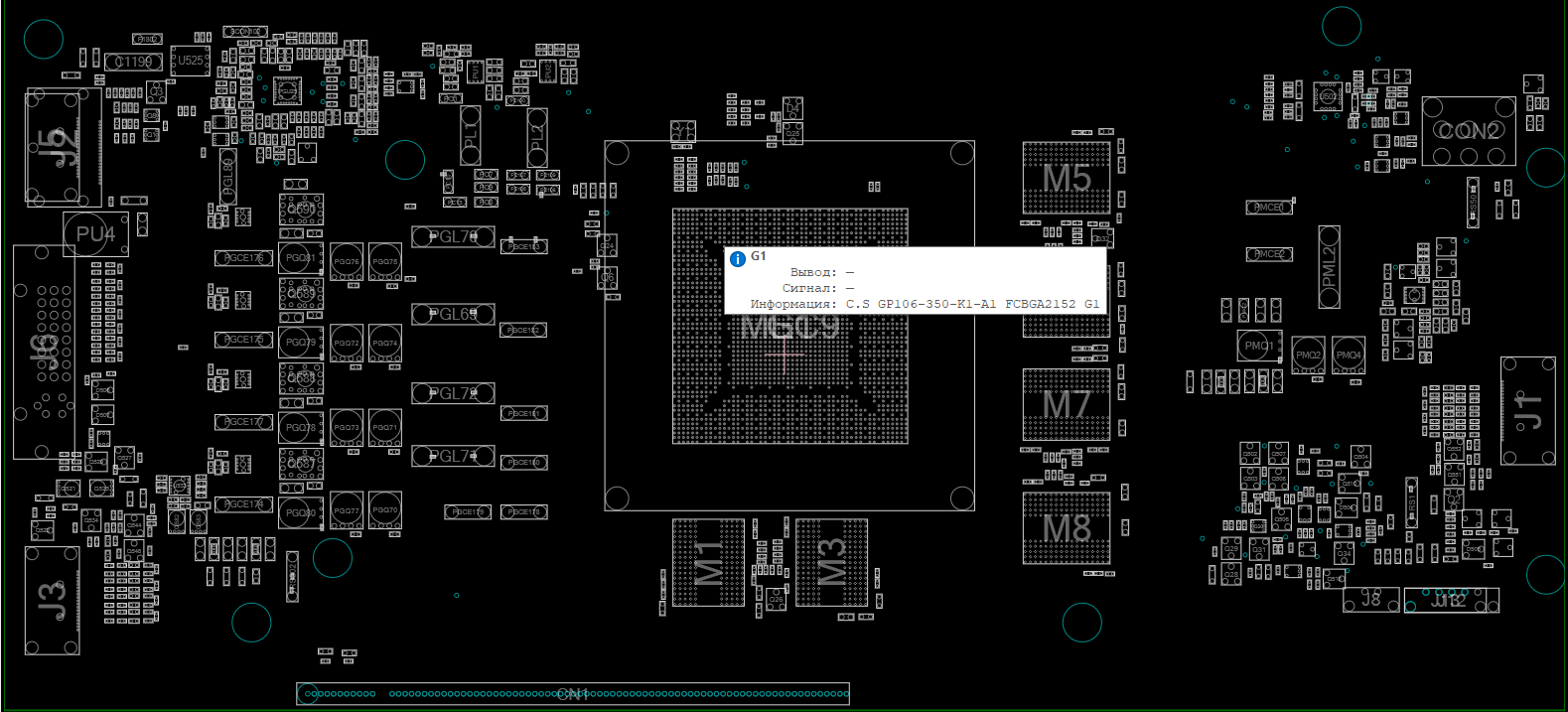Select the J6 connector on the left edge

(x=44, y=353)
